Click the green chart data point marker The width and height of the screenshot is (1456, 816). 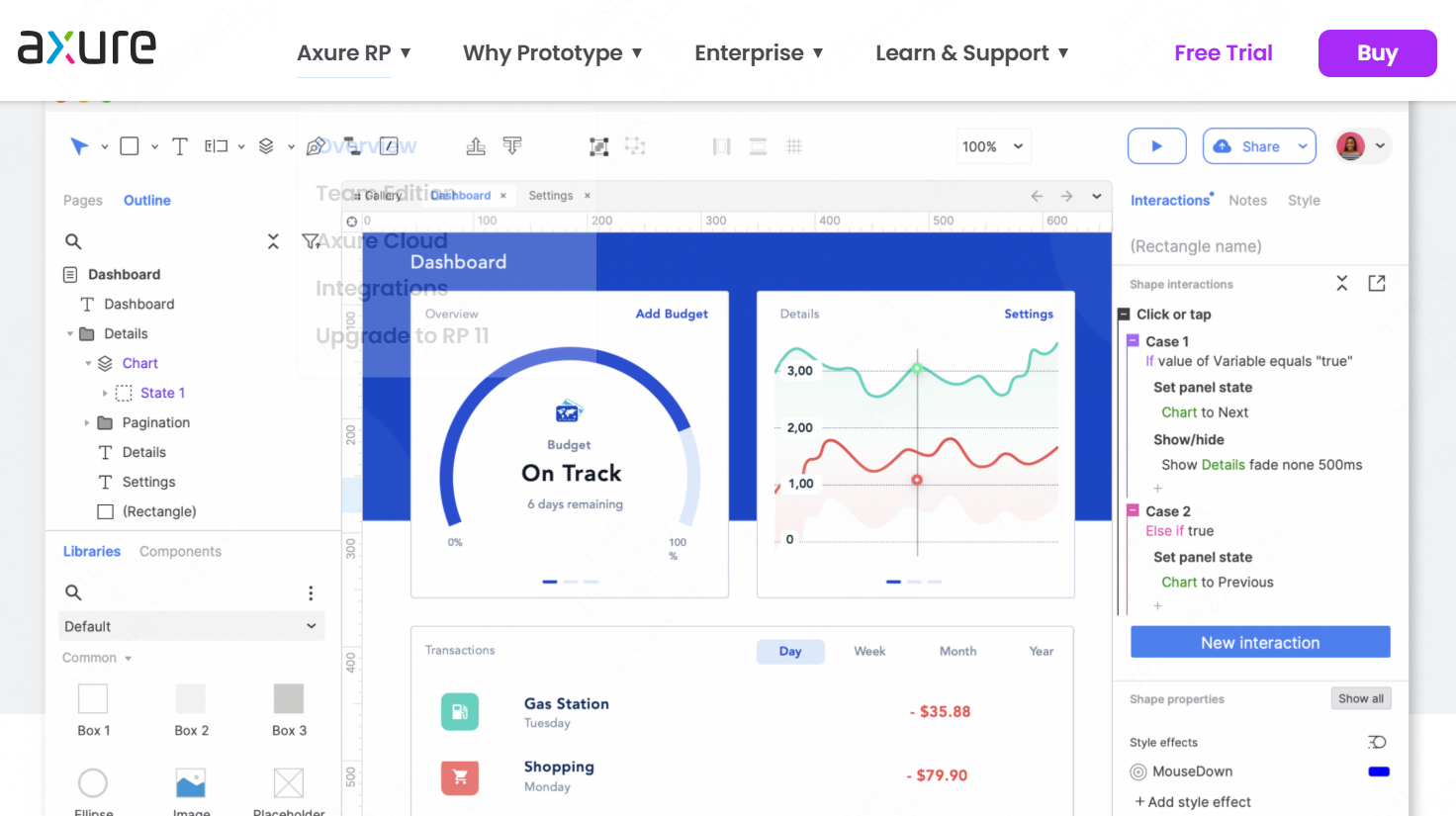tap(917, 368)
